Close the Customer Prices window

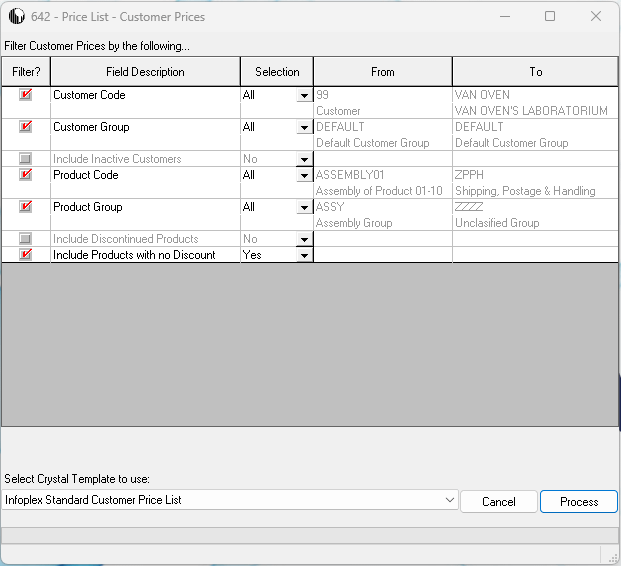pos(596,17)
